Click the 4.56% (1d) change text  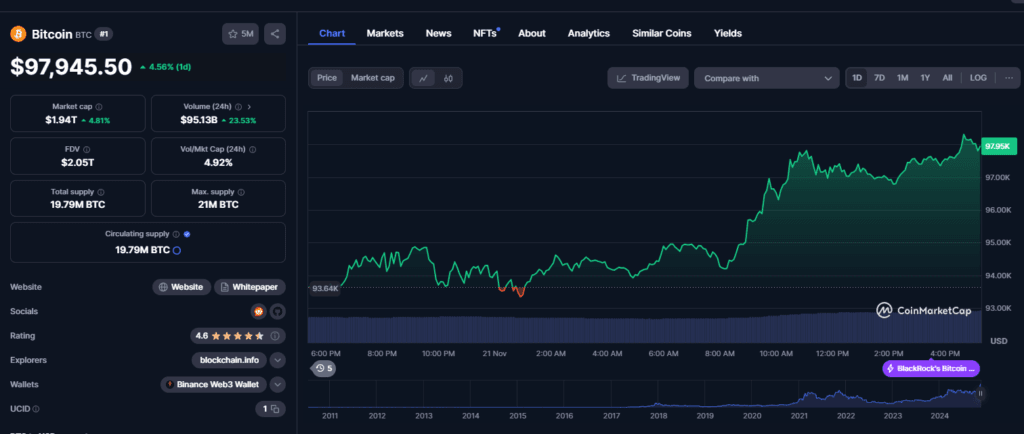165,67
